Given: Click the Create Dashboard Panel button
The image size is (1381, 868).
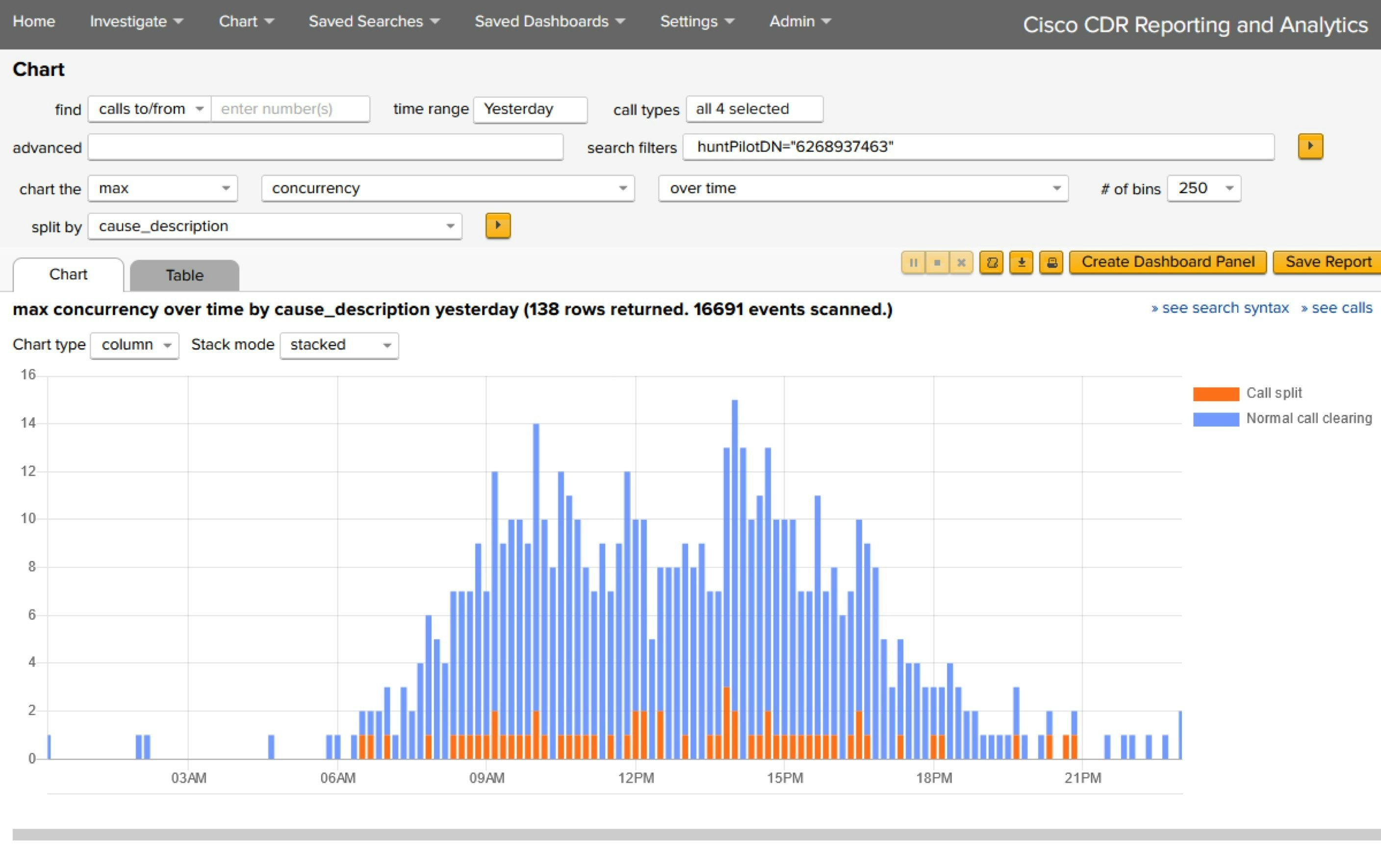Looking at the screenshot, I should coord(1167,262).
